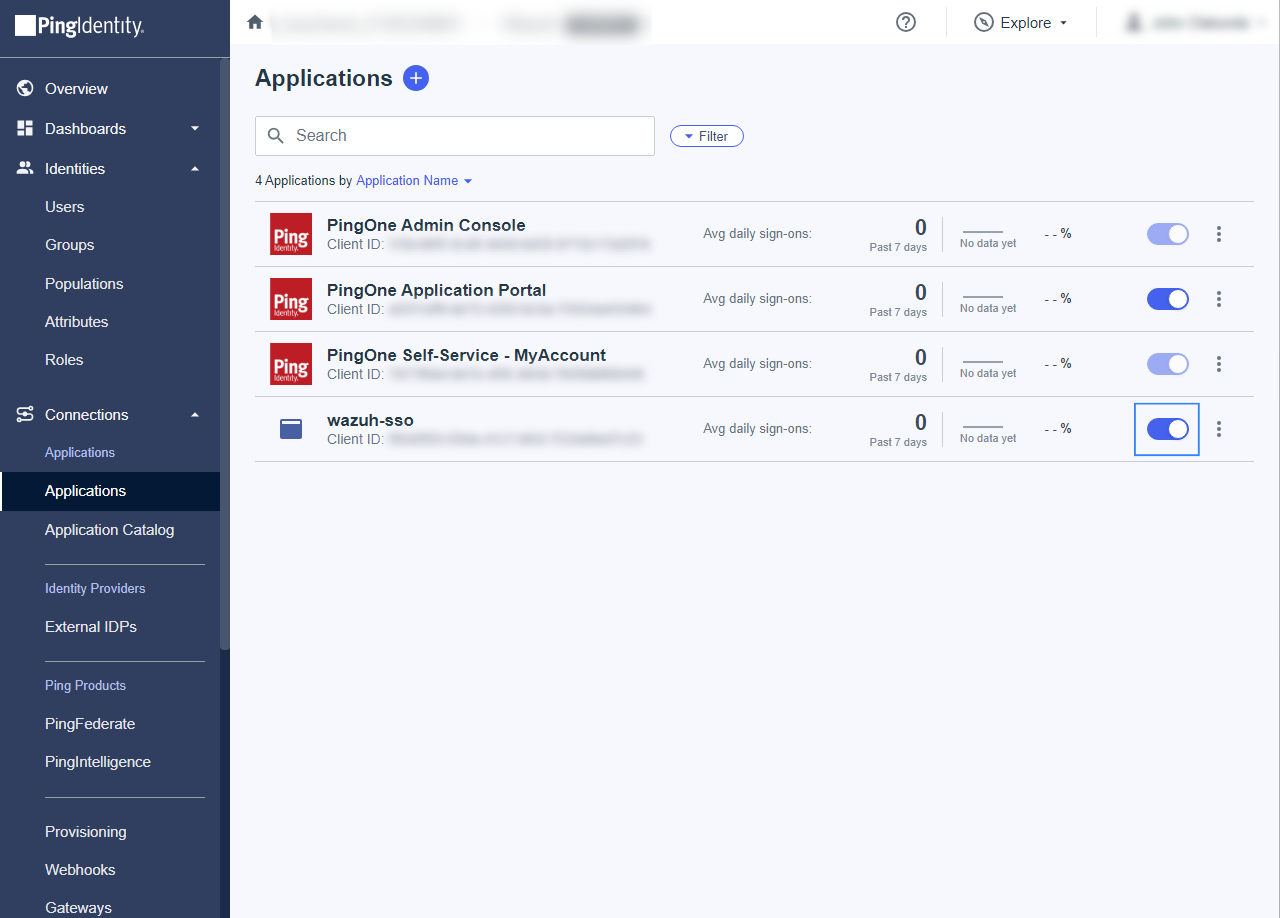This screenshot has width=1280, height=918.
Task: Click the wazuh-sso application icon
Action: click(x=291, y=429)
